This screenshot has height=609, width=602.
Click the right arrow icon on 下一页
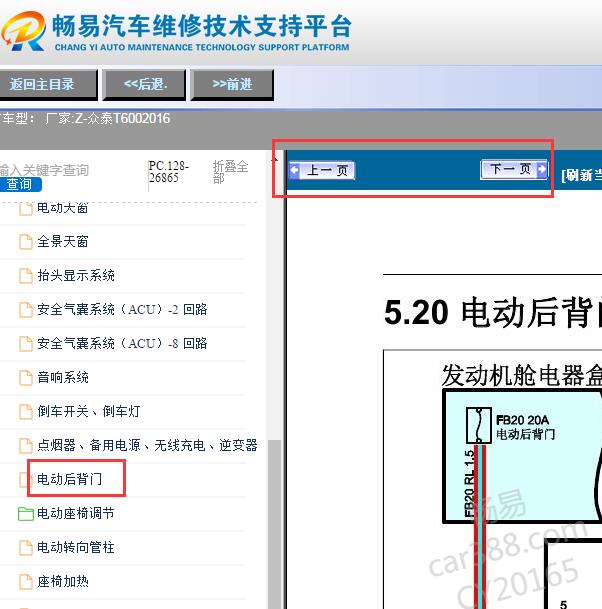(542, 169)
